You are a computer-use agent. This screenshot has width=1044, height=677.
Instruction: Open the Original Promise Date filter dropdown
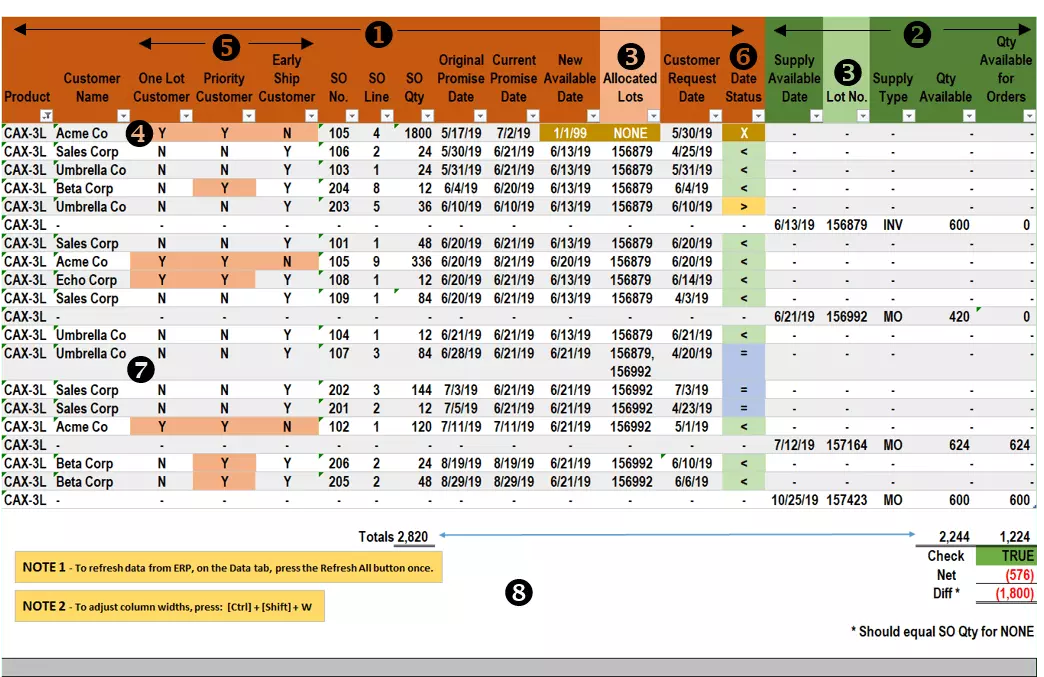point(480,116)
